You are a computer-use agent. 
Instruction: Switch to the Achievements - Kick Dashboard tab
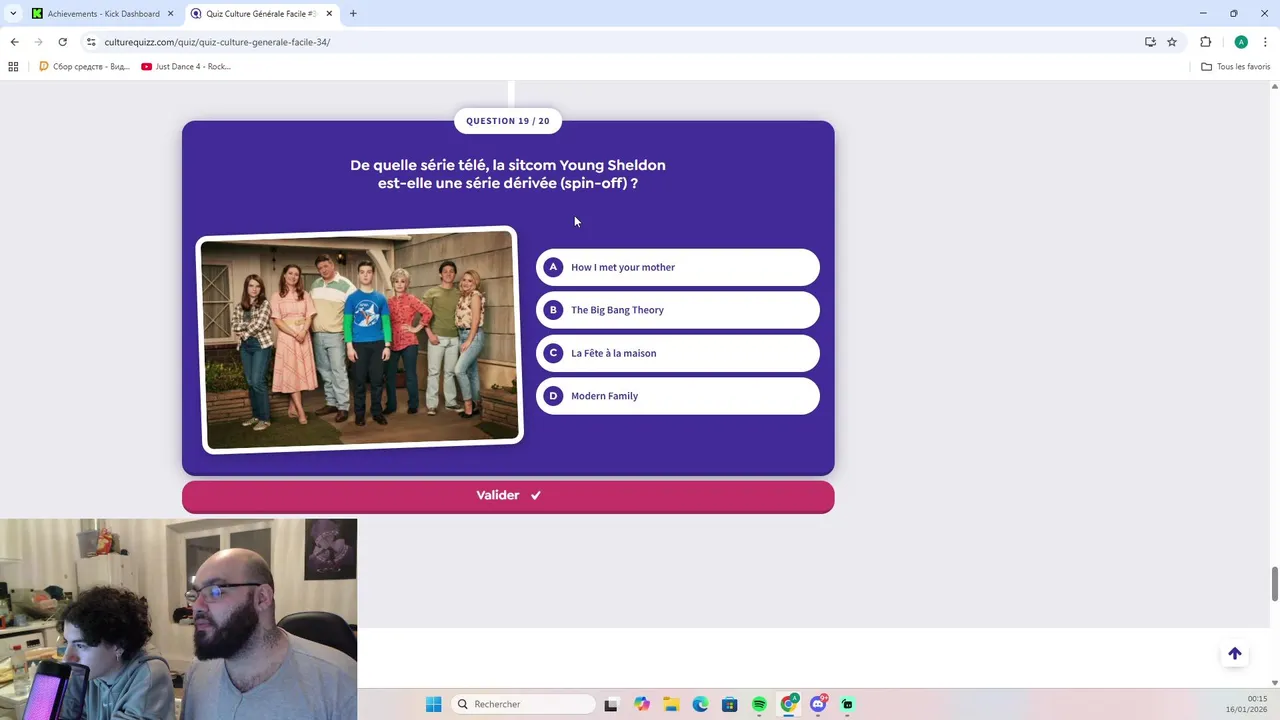103,14
